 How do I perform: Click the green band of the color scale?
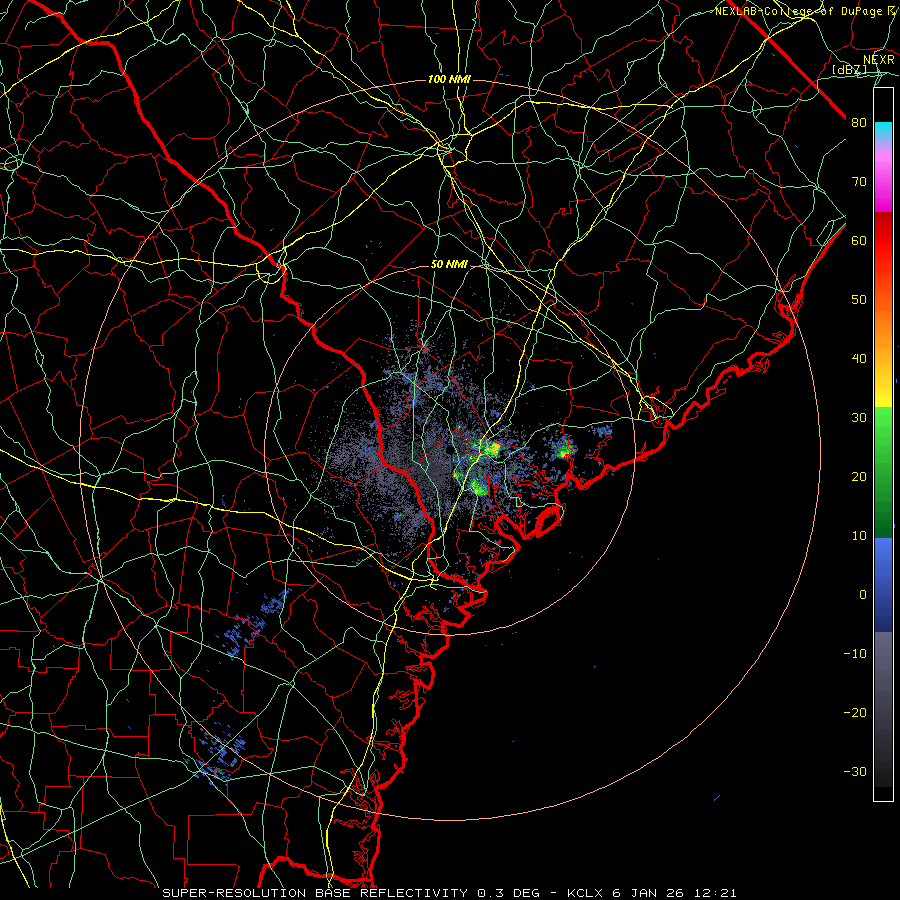pos(883,472)
